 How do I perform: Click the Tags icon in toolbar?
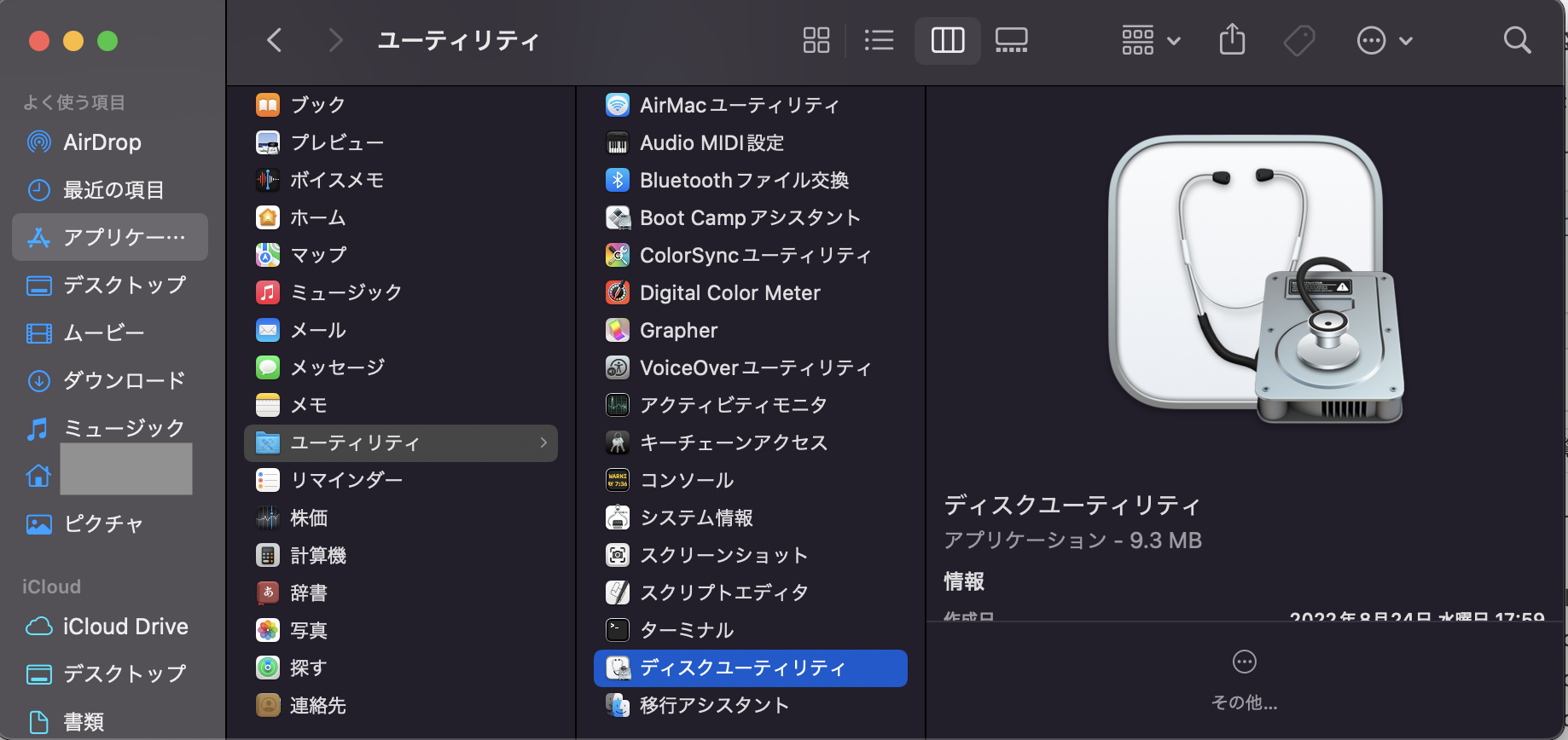coord(1299,40)
